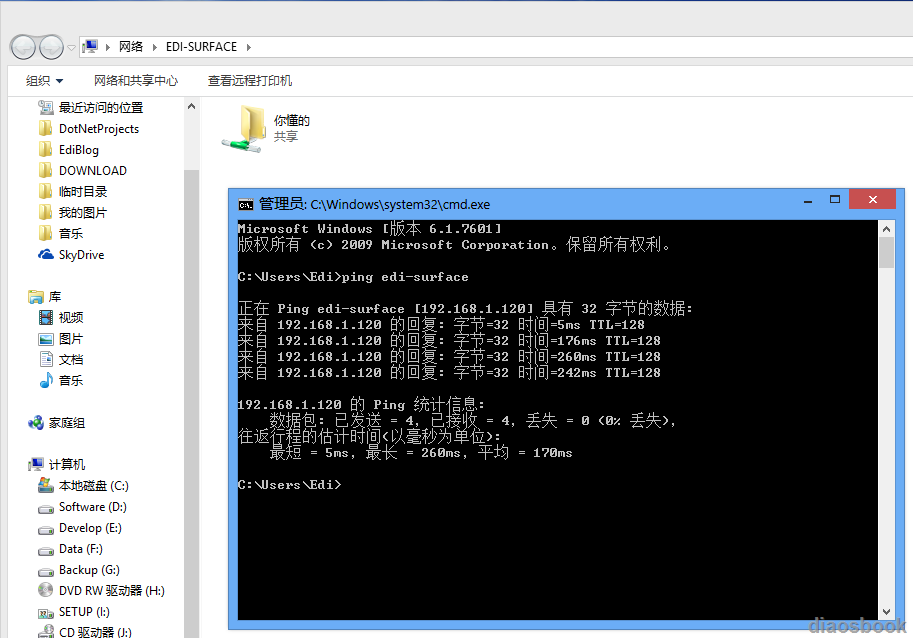This screenshot has width=913, height=638.
Task: Click the 时间=242ms reply line
Action: click(449, 373)
